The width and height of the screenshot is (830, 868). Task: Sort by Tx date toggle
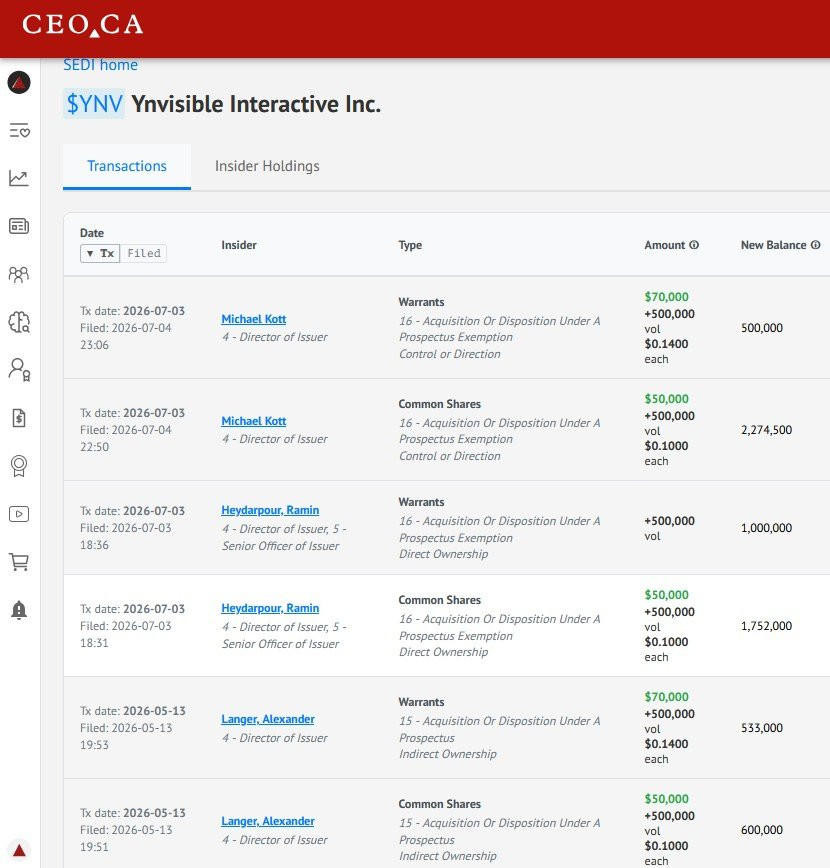tap(100, 253)
